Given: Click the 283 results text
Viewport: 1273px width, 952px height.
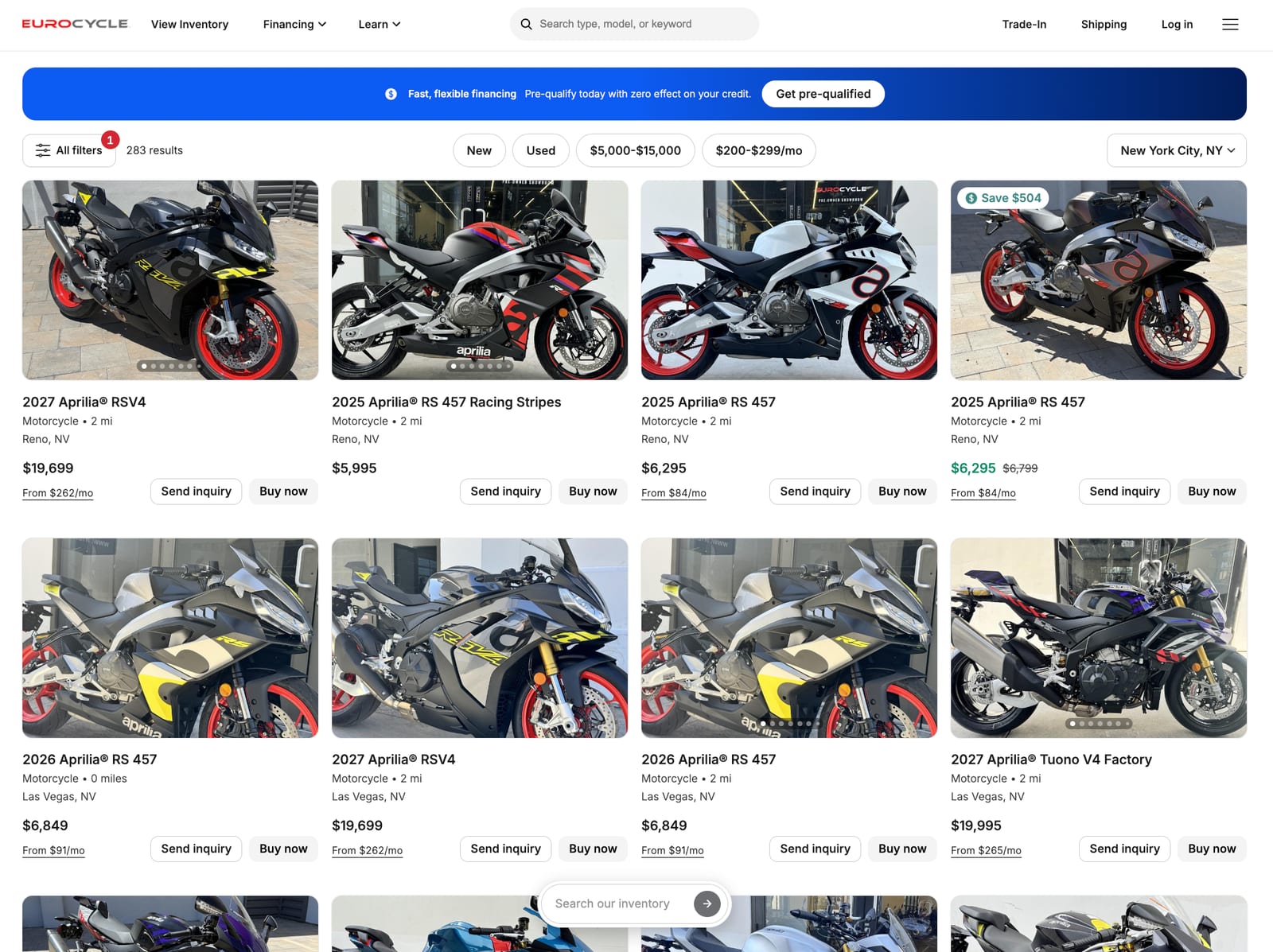Looking at the screenshot, I should [154, 150].
